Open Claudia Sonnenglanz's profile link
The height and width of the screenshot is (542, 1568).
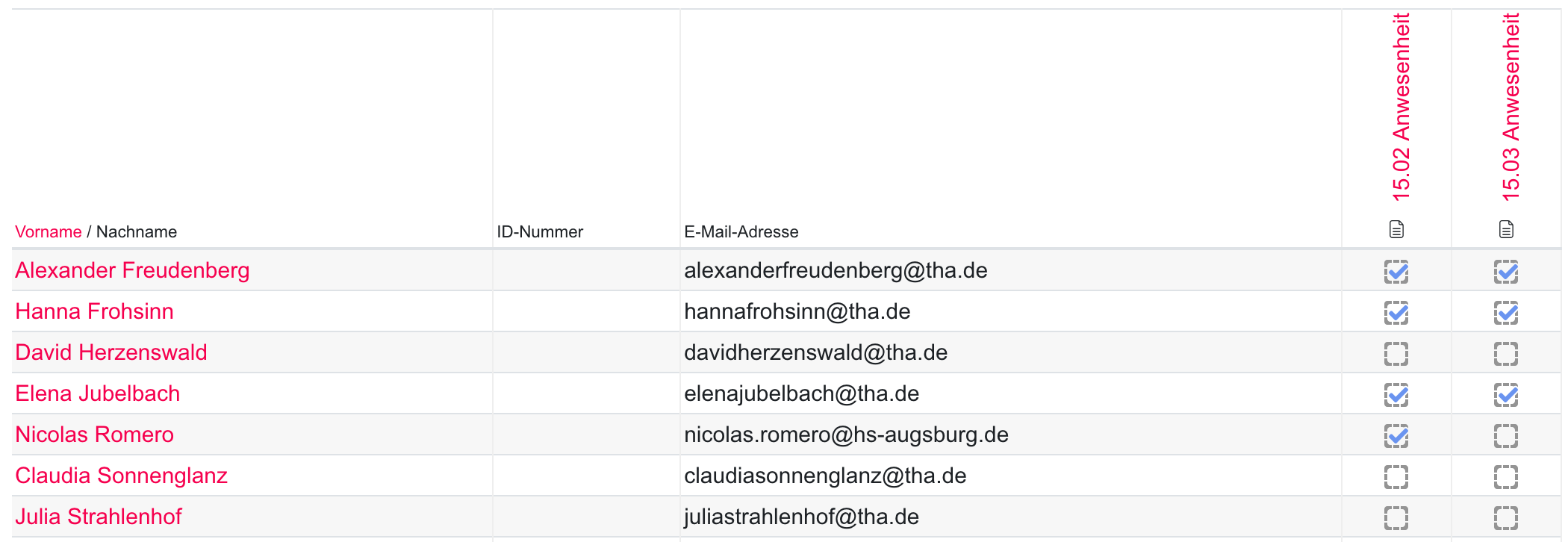[x=121, y=476]
